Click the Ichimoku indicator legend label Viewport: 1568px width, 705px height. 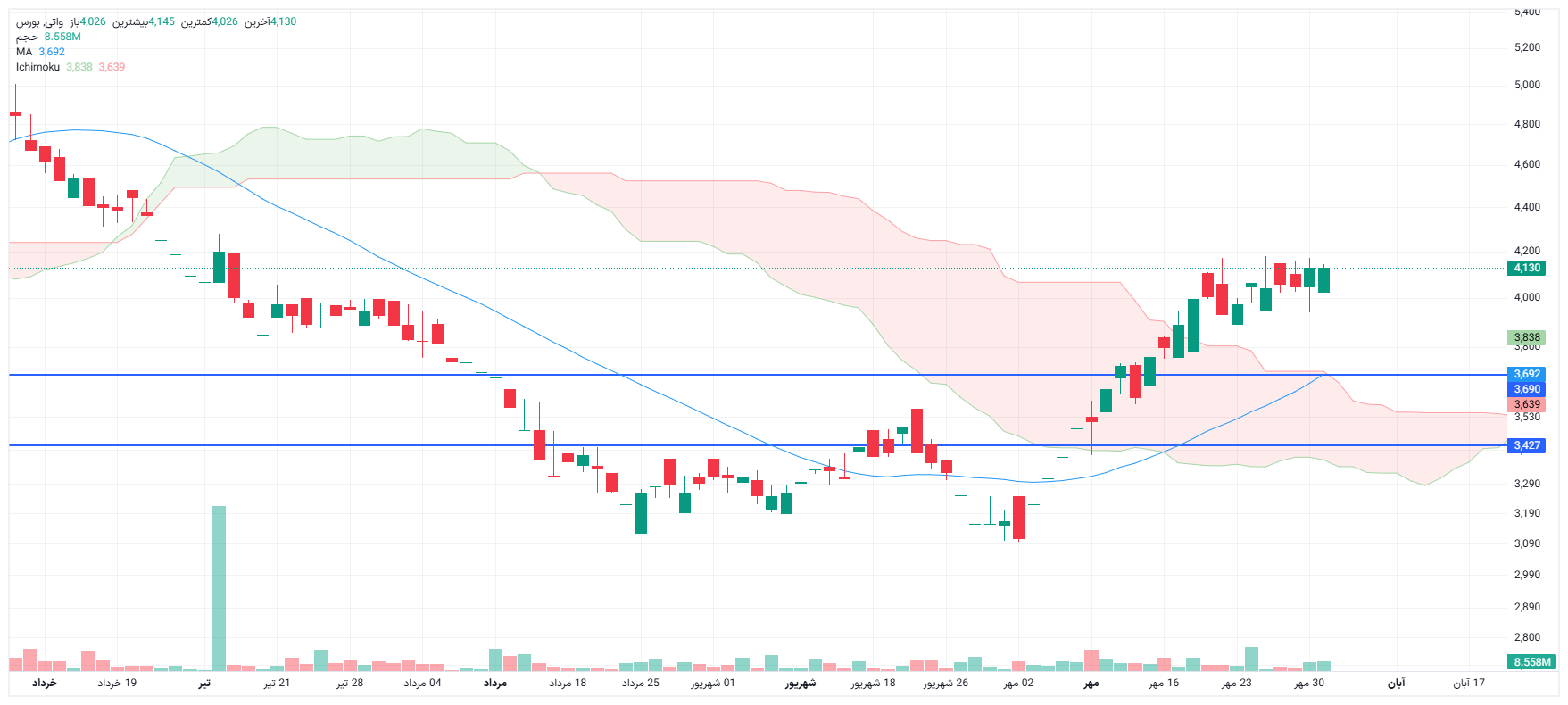pyautogui.click(x=37, y=67)
